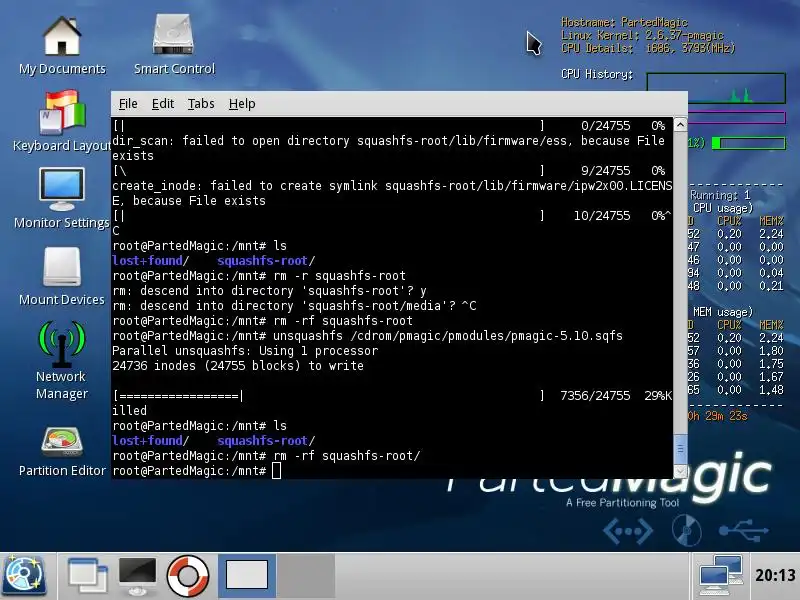The height and width of the screenshot is (600, 800).
Task: Click the clock showing 20:13
Action: point(775,576)
